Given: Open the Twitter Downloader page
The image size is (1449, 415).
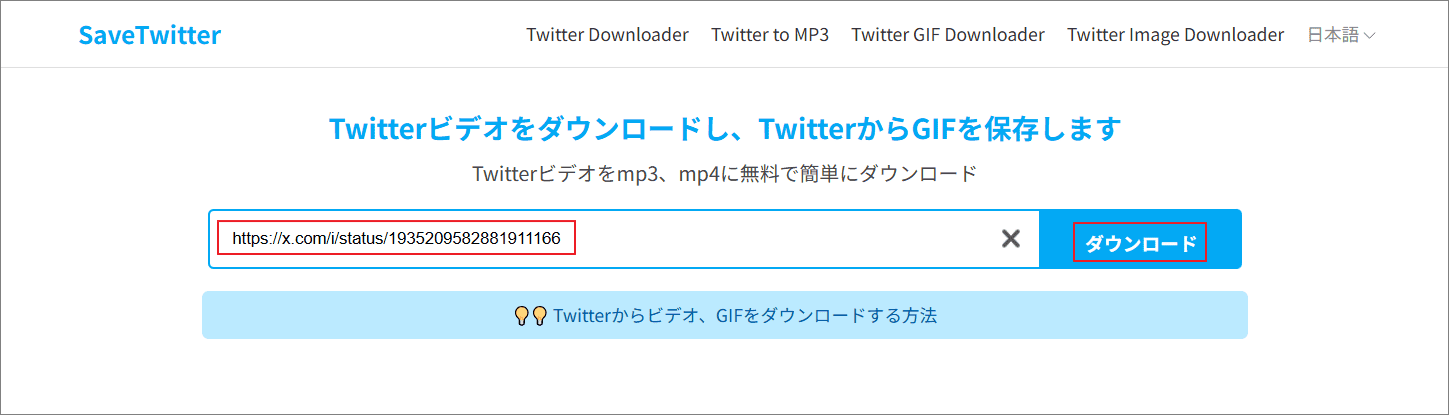Looking at the screenshot, I should (x=607, y=35).
